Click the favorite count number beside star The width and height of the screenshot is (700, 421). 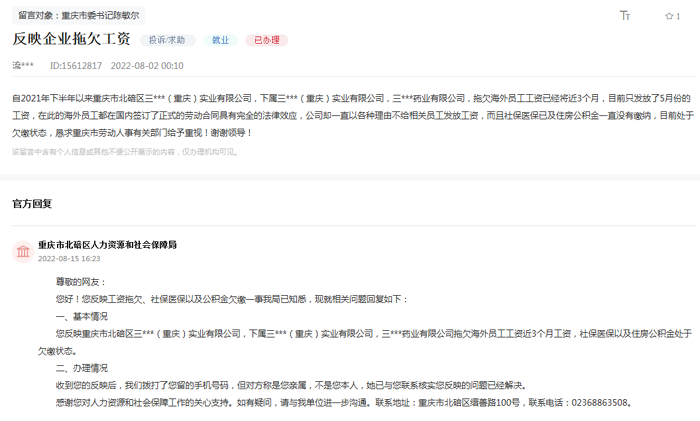tap(678, 17)
